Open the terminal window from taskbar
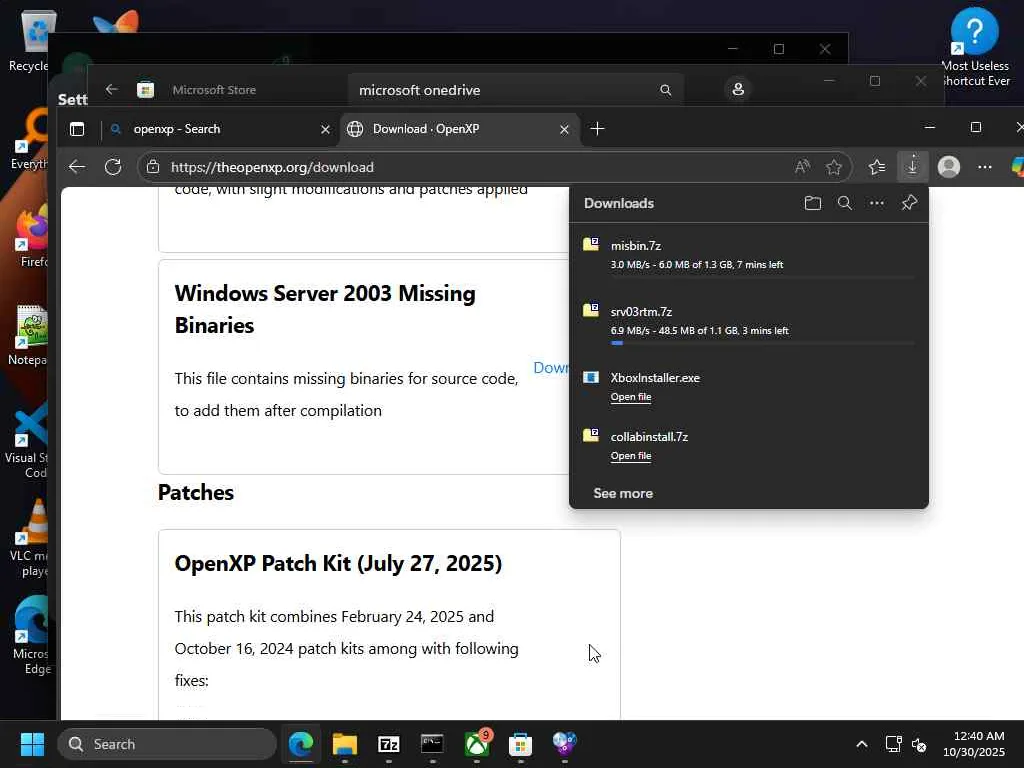The height and width of the screenshot is (768, 1024). [432, 744]
